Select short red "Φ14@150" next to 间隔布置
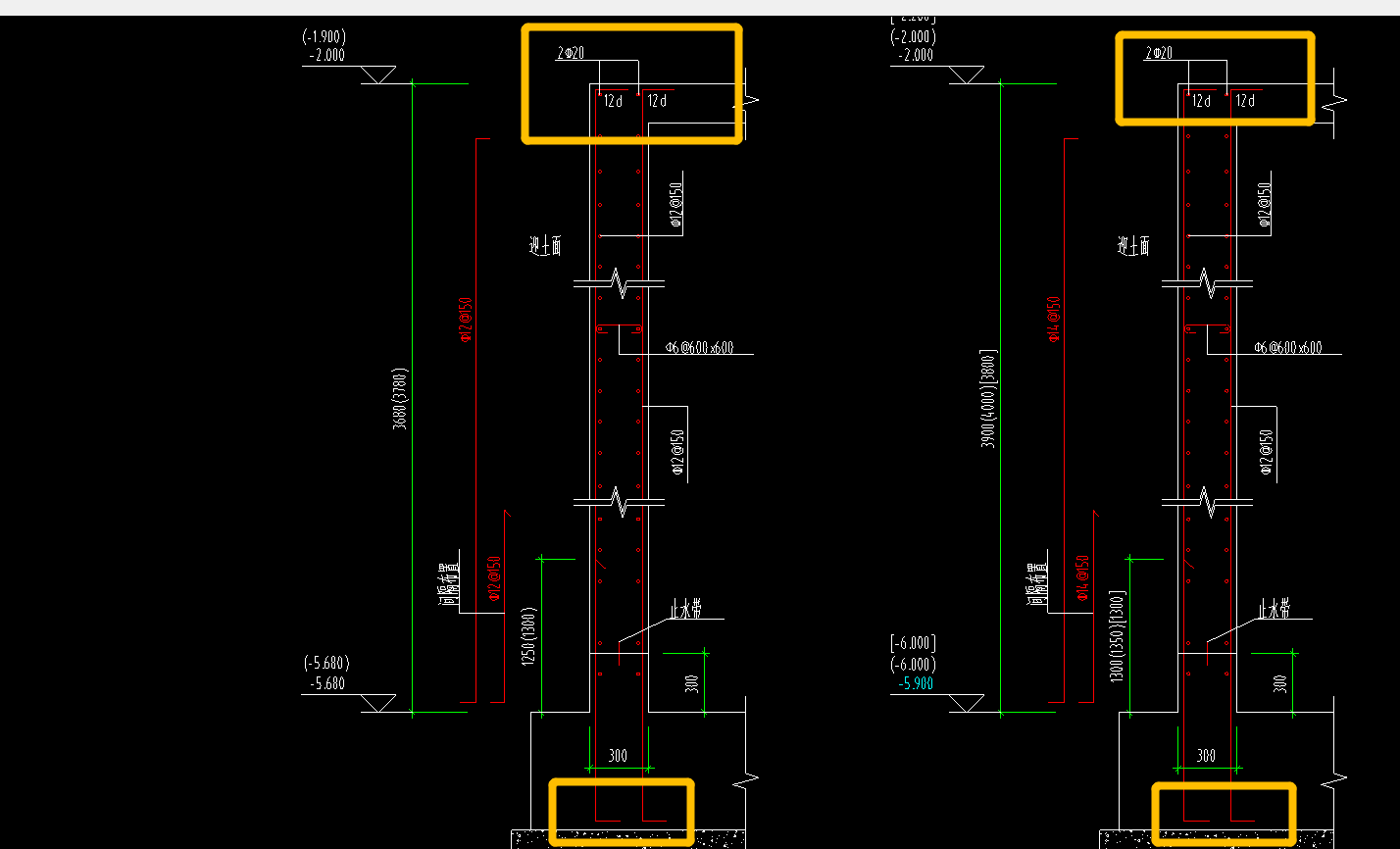 [x=1083, y=578]
